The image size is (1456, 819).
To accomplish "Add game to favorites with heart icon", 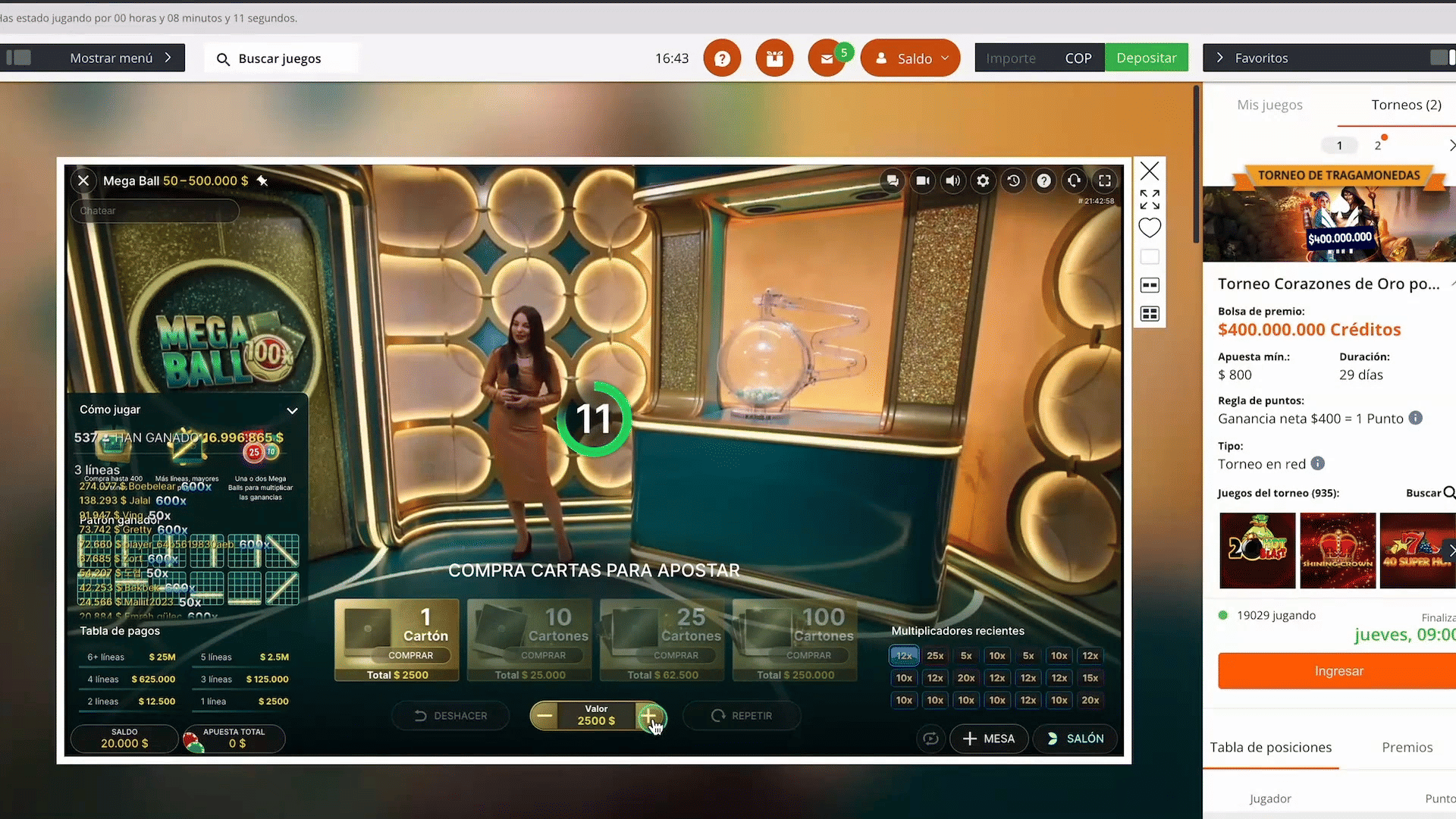I will coord(1150,227).
